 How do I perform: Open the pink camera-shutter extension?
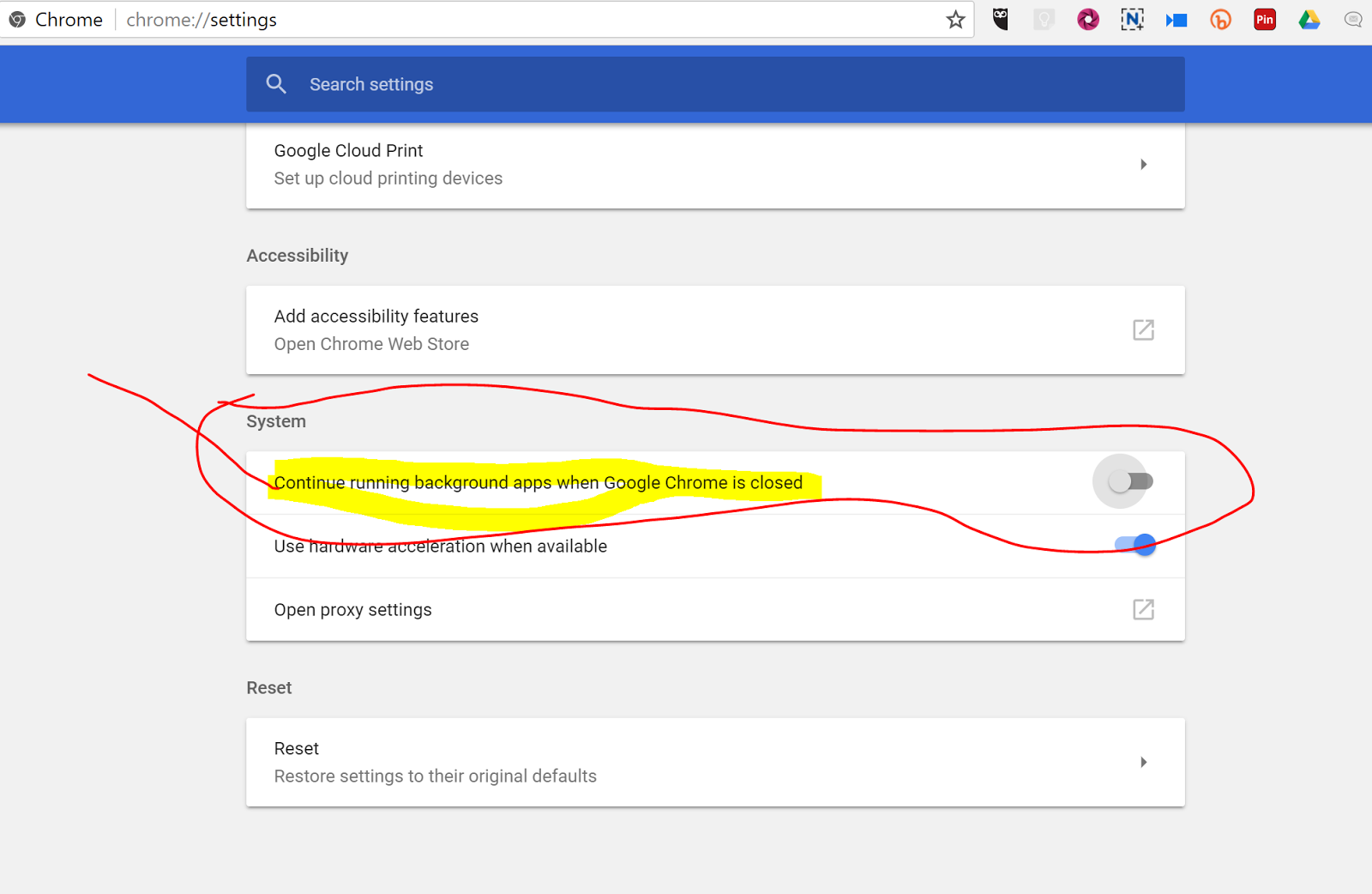click(x=1088, y=19)
